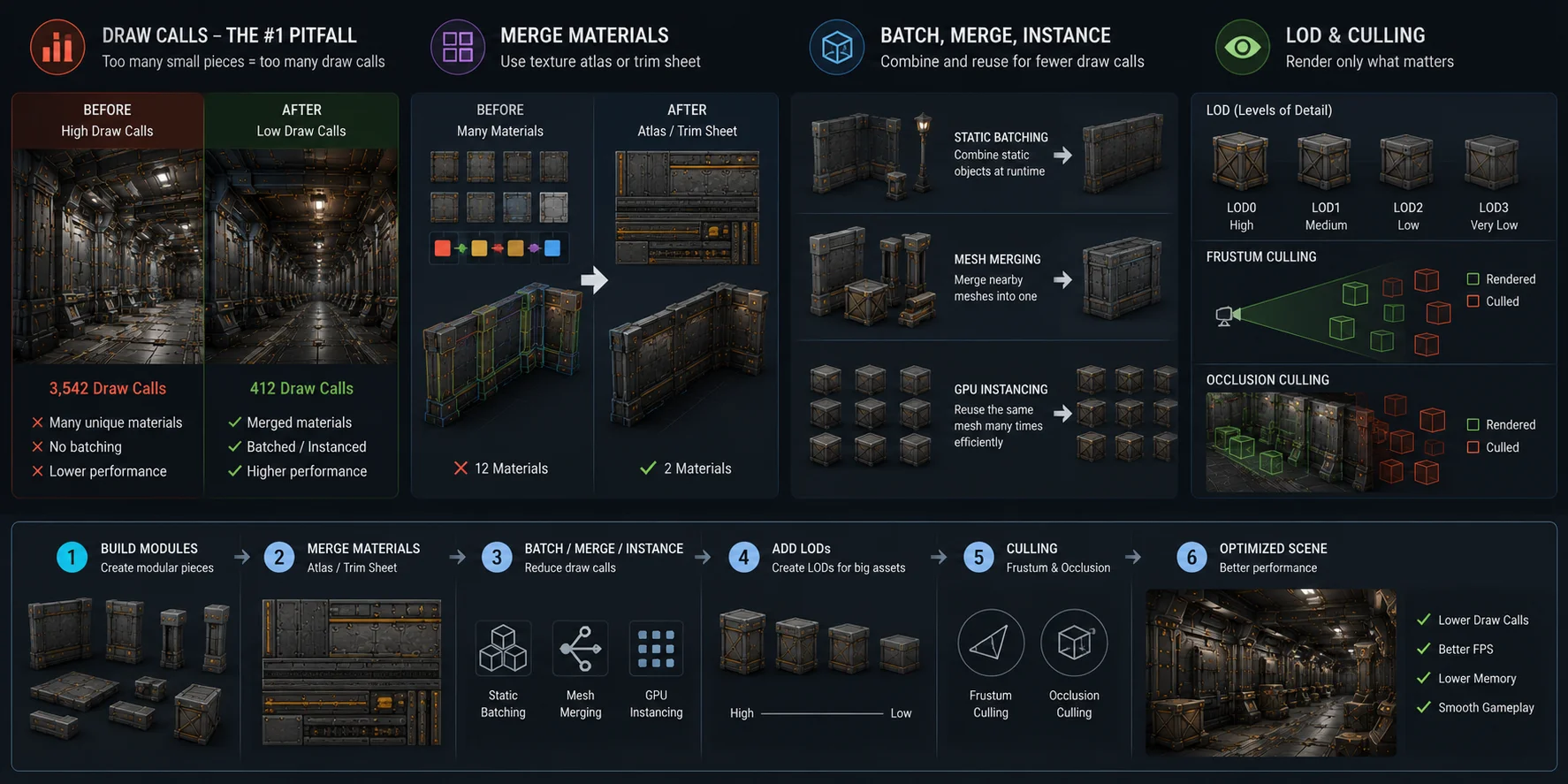
Task: Click step 2 Merge Materials circle
Action: coord(279,558)
